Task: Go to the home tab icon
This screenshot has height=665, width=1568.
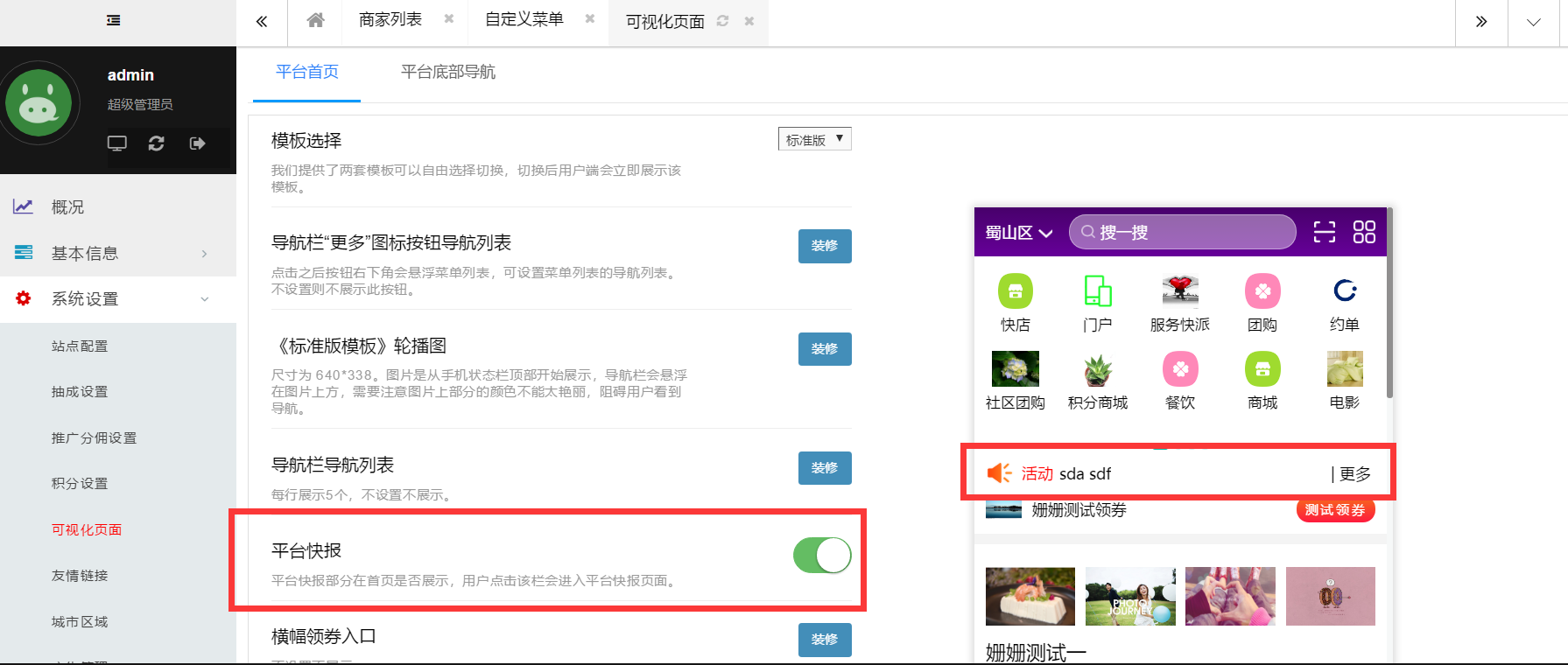Action: 316,19
